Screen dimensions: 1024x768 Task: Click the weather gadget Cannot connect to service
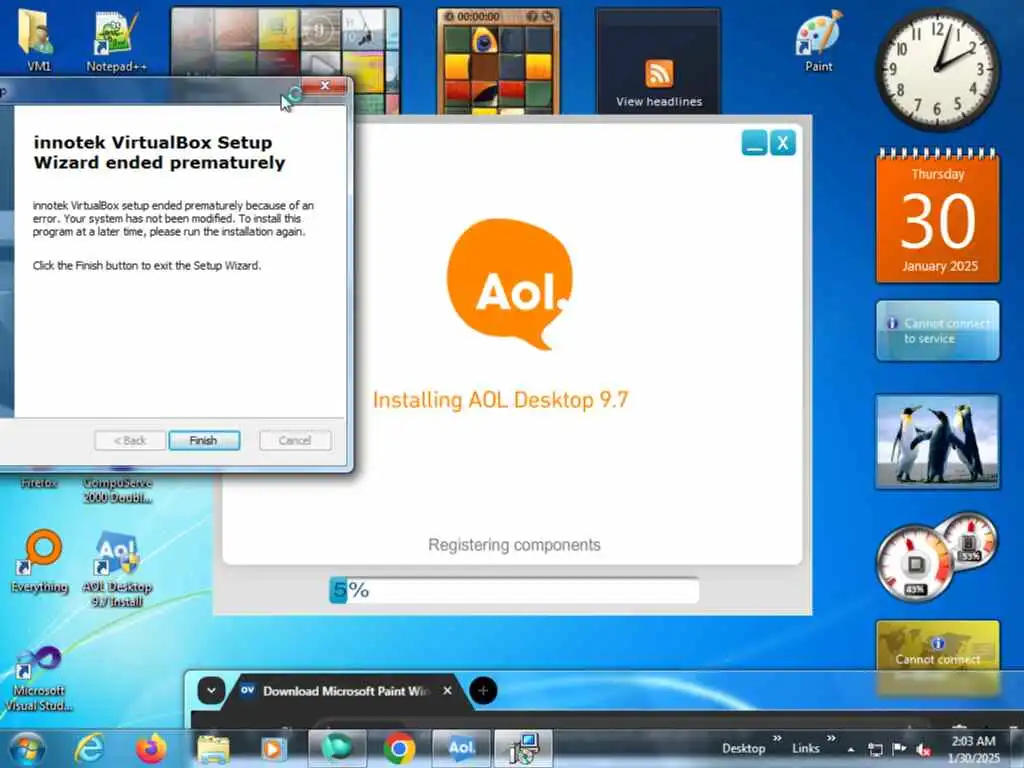tap(937, 330)
